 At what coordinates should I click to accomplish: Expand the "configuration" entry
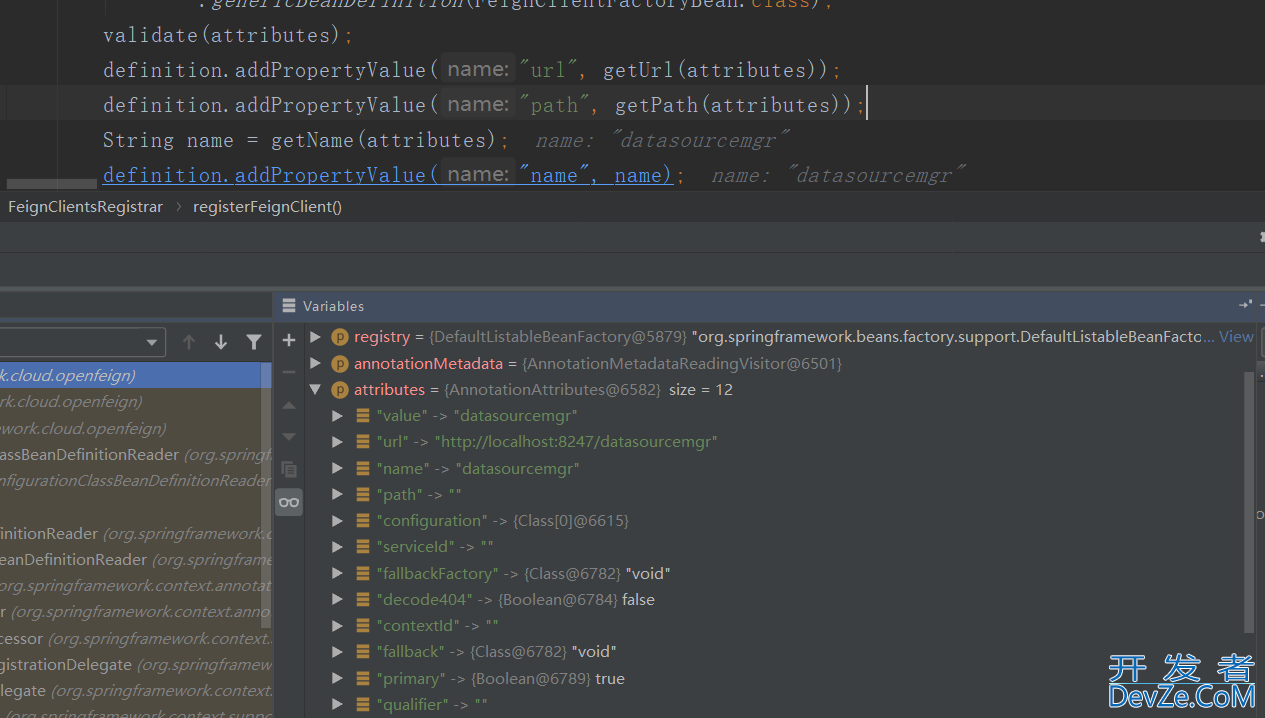[x=338, y=521]
